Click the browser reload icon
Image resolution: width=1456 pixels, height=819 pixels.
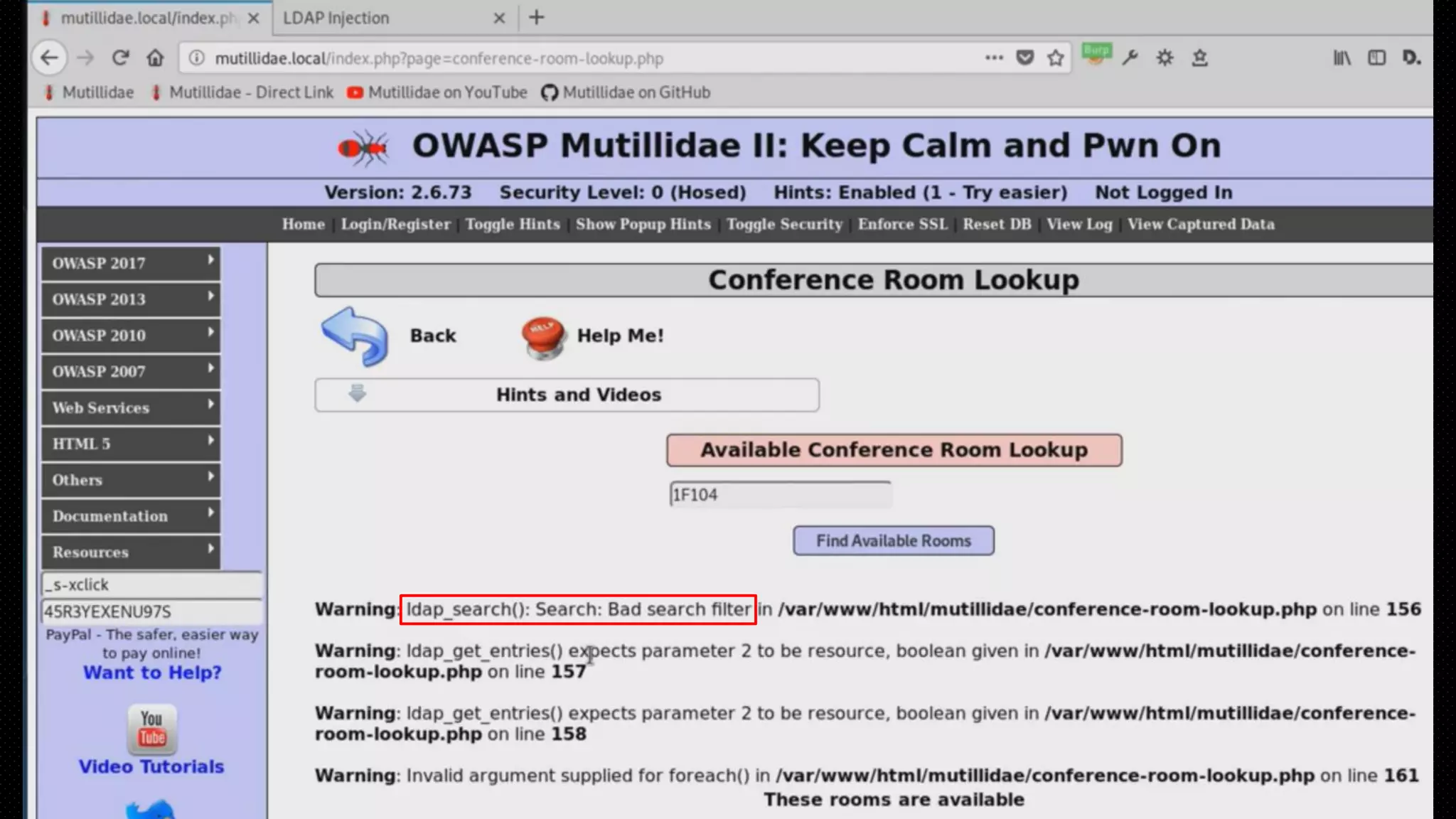coord(120,58)
